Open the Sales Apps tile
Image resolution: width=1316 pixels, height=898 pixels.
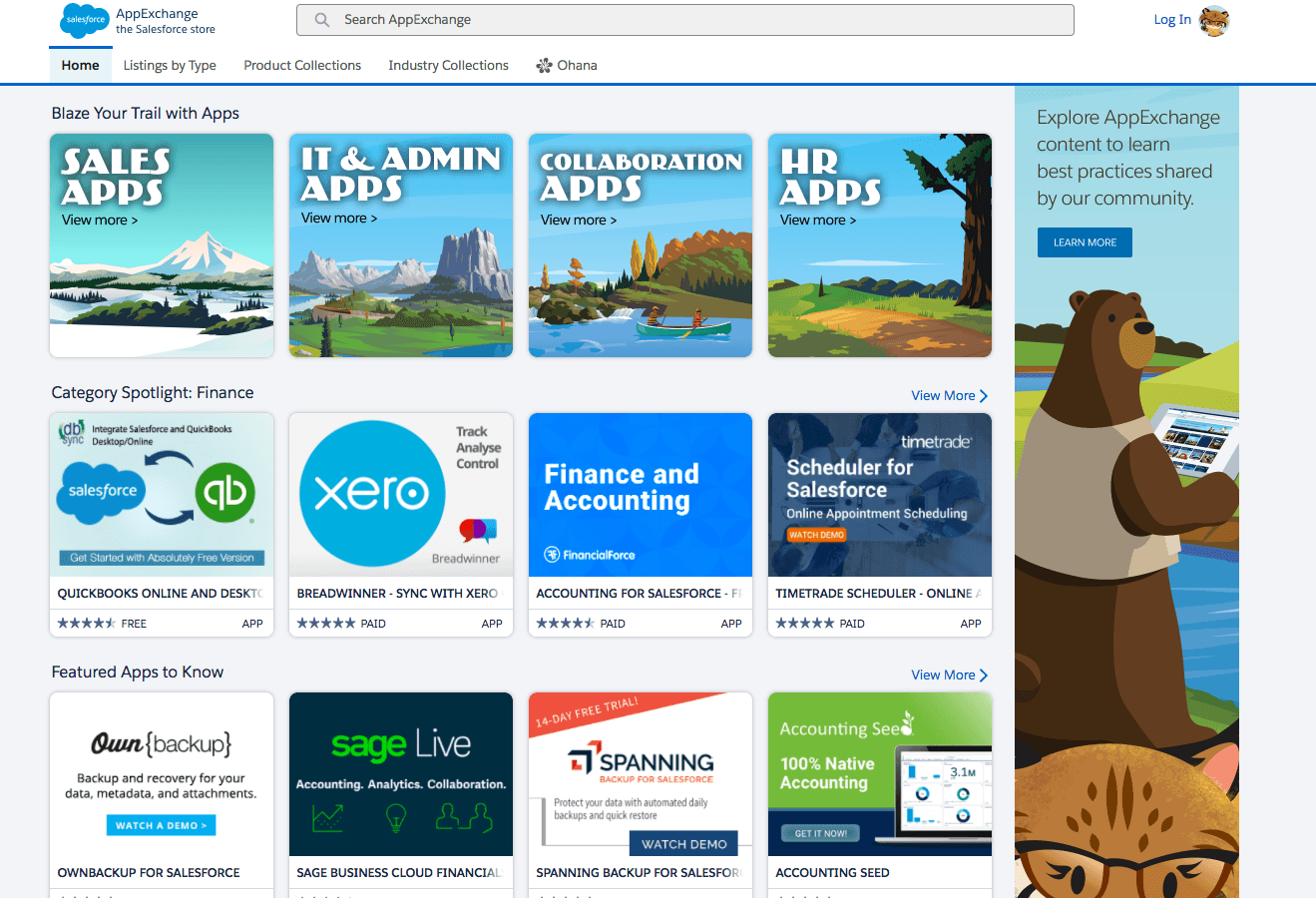pyautogui.click(x=162, y=245)
